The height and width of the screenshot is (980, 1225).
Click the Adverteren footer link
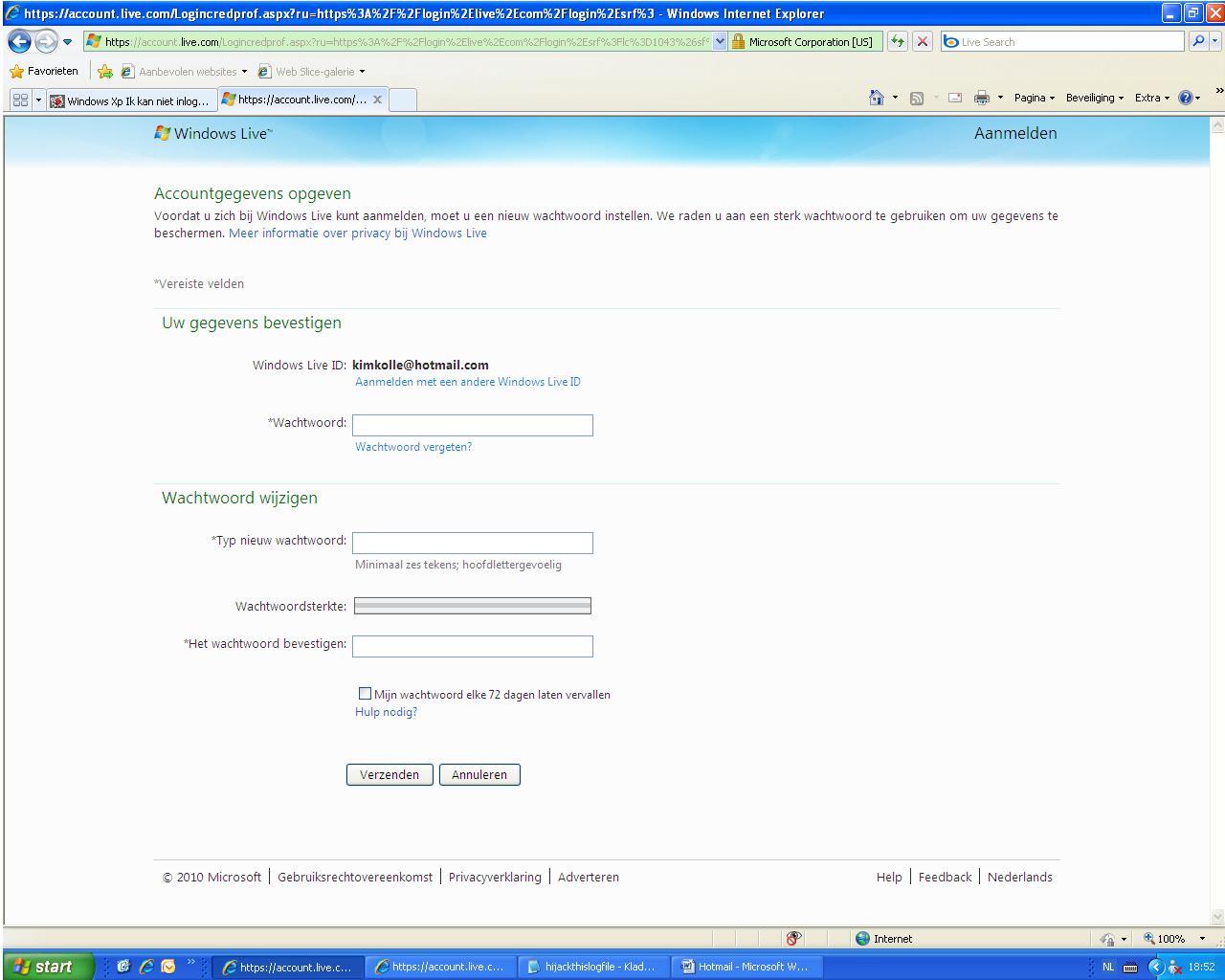(589, 877)
